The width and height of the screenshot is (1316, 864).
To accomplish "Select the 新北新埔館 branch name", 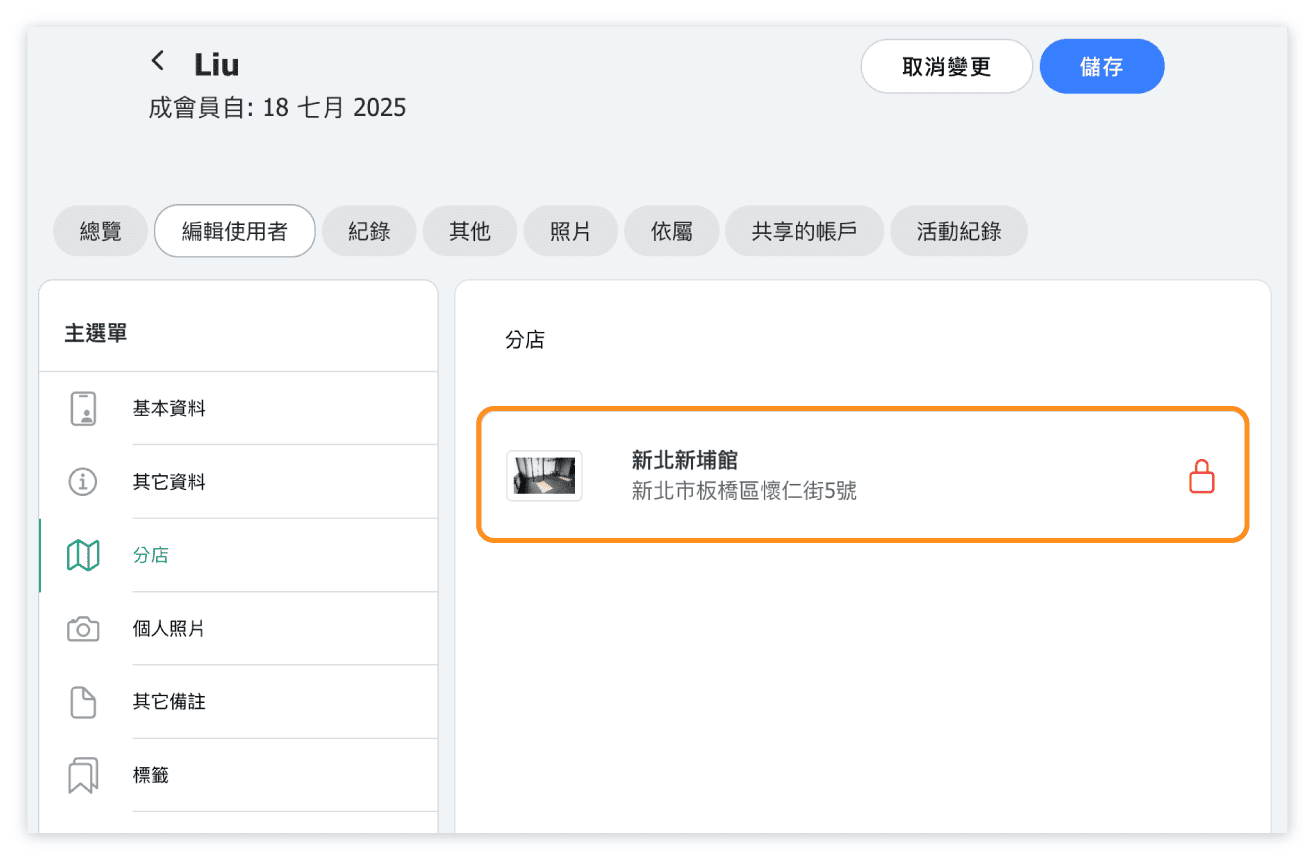I will click(x=685, y=460).
